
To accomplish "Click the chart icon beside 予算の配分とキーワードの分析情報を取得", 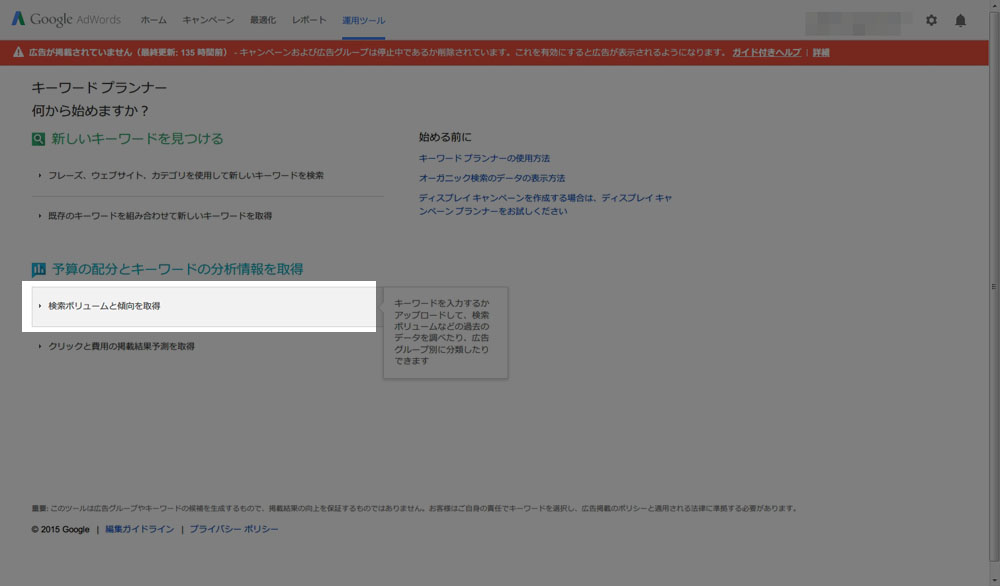I will 38,269.
